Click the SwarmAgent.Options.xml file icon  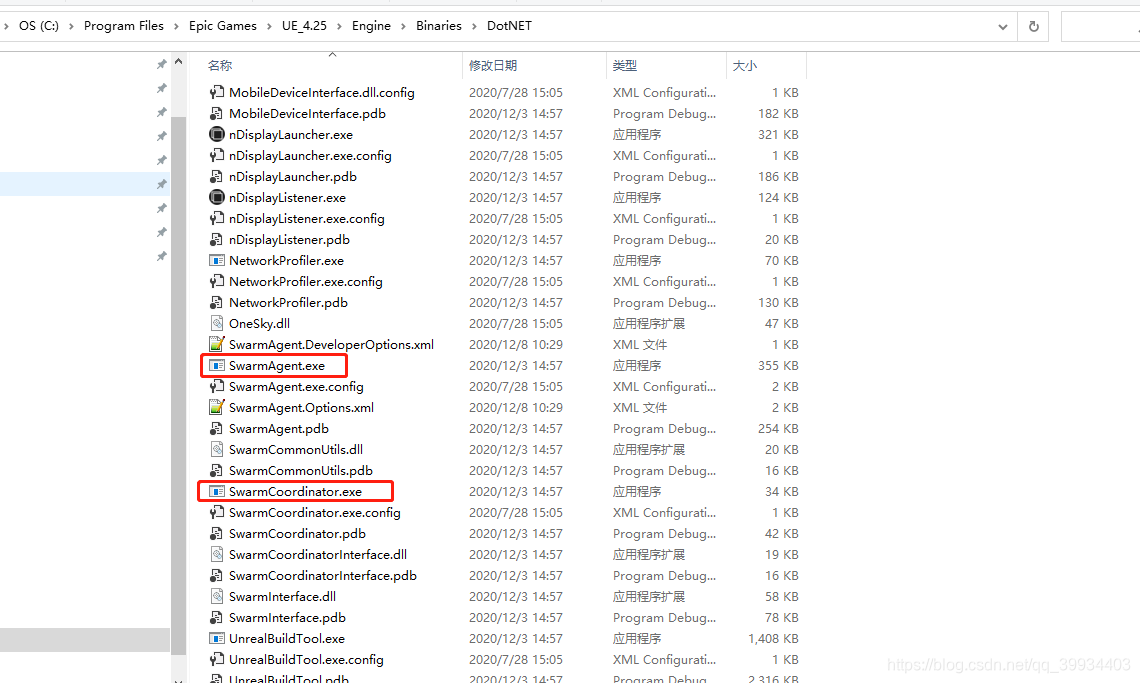pos(217,408)
